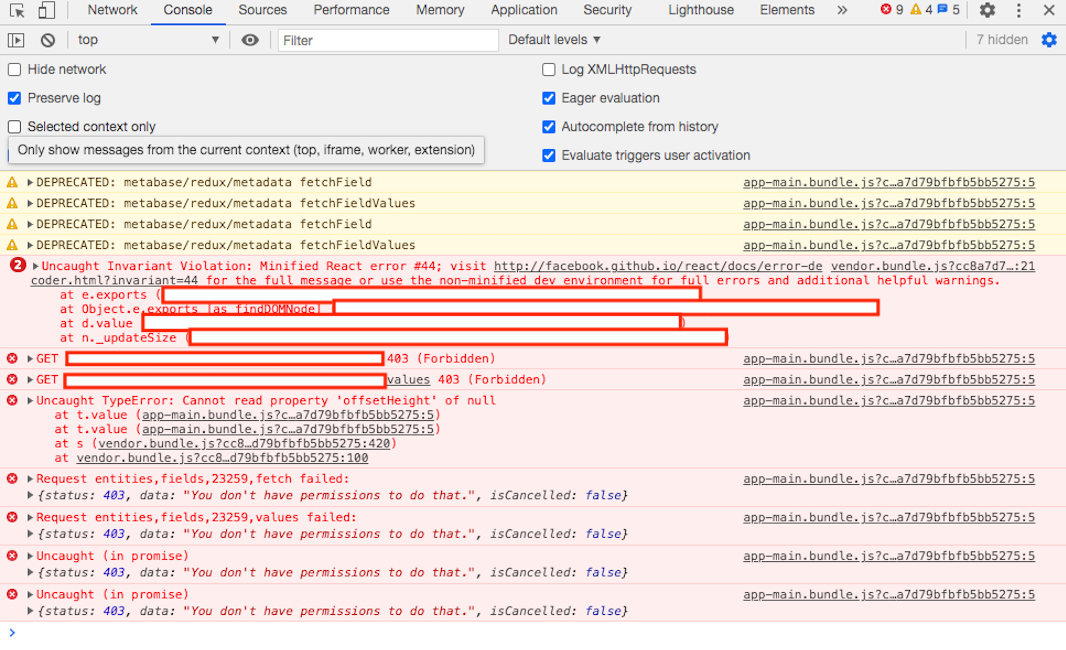Click the 7 hidden messages label

tap(1001, 40)
